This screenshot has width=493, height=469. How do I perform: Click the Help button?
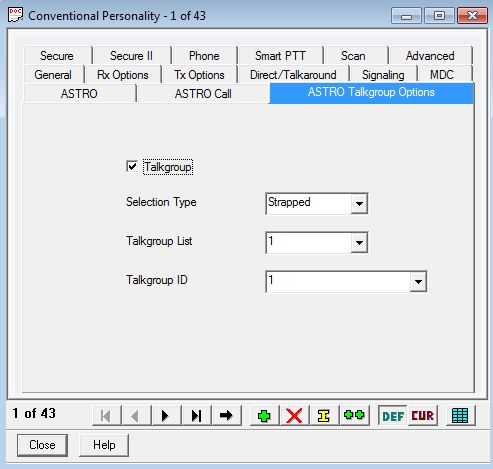104,445
